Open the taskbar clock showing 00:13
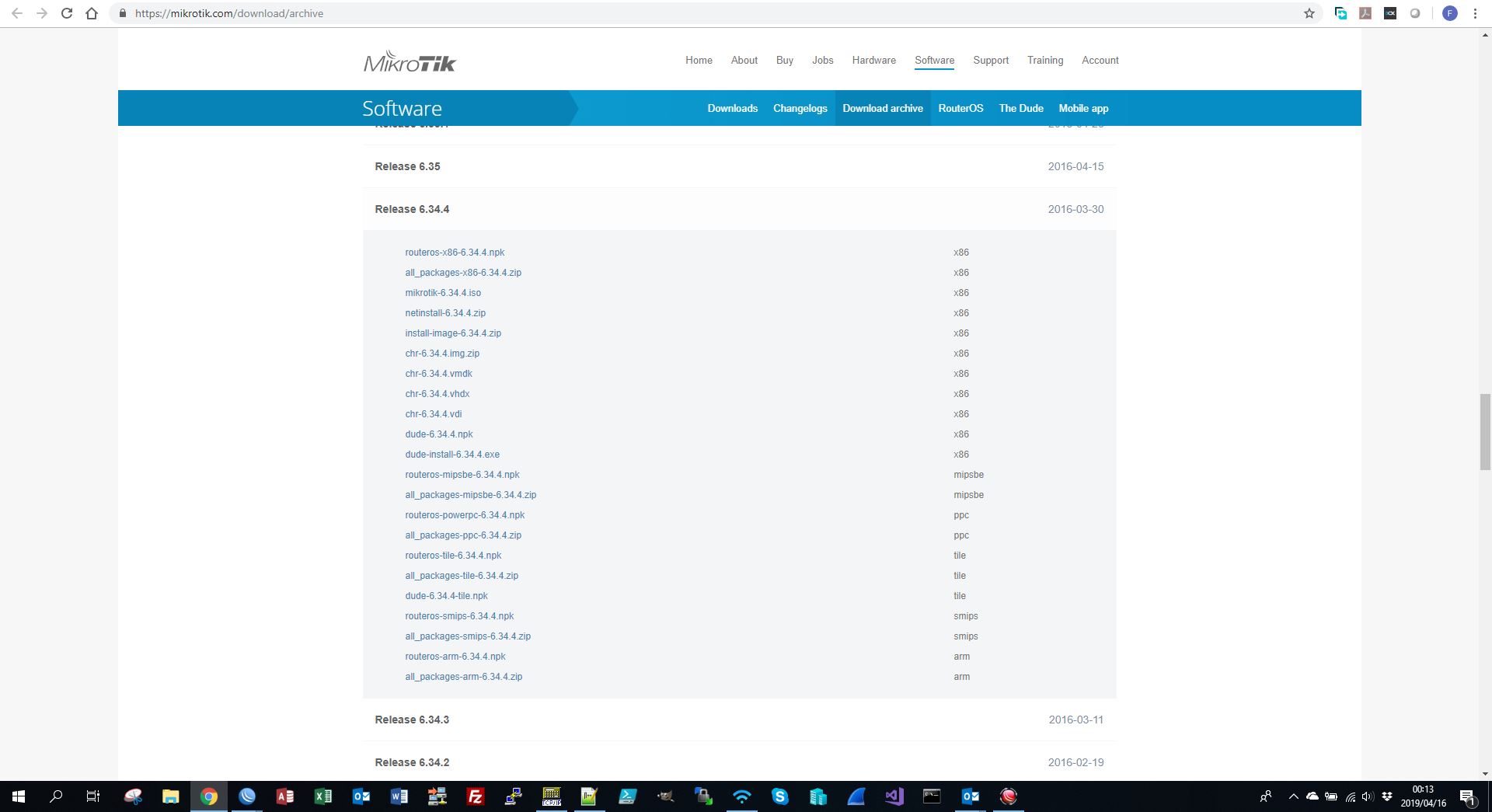 (x=1424, y=796)
